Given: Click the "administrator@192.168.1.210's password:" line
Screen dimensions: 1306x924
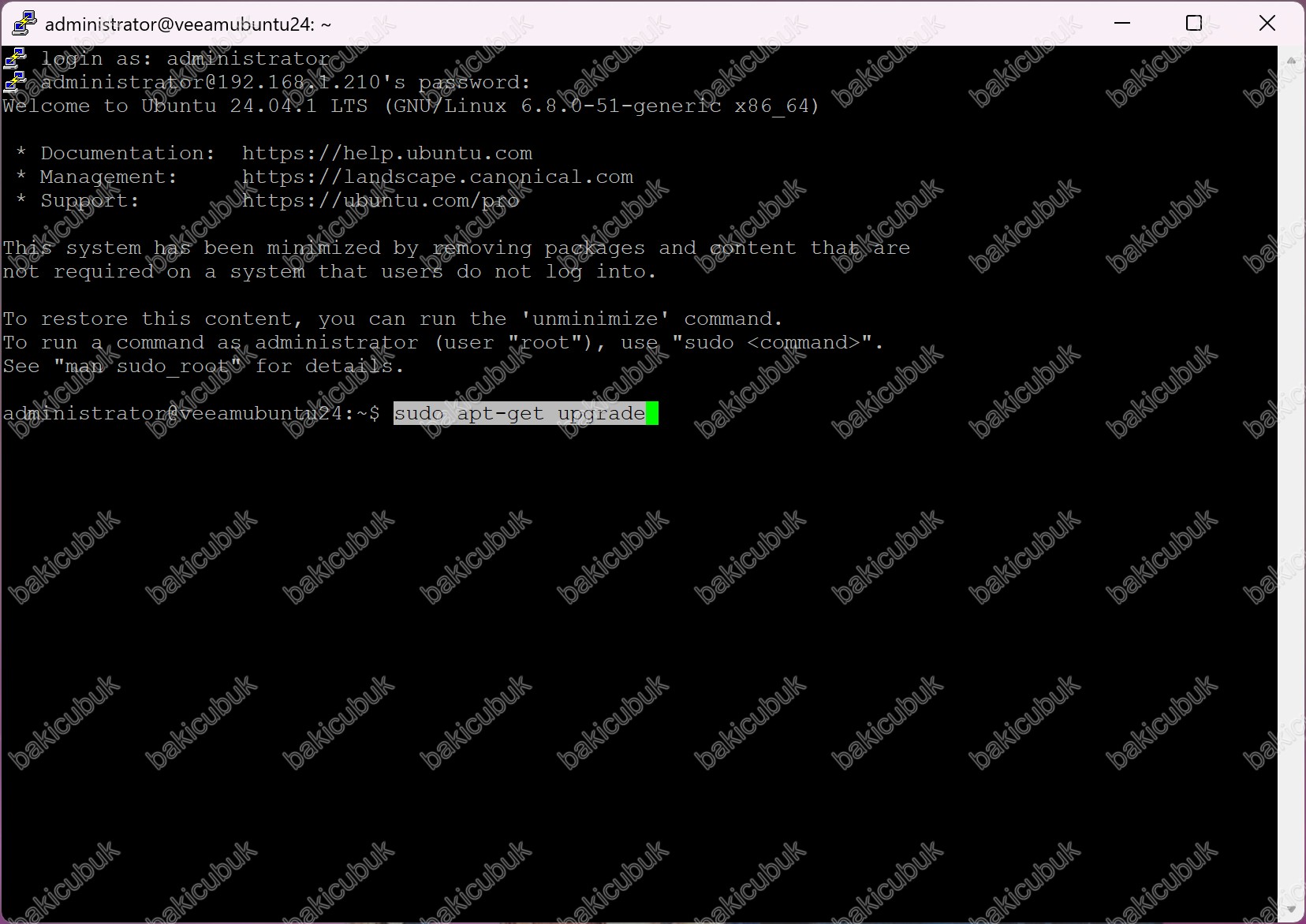Looking at the screenshot, I should tap(286, 82).
